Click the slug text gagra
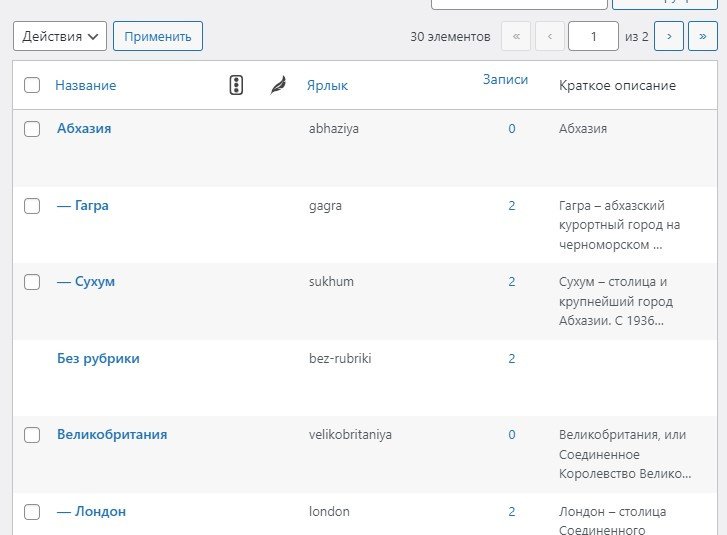The width and height of the screenshot is (727, 535). click(325, 206)
